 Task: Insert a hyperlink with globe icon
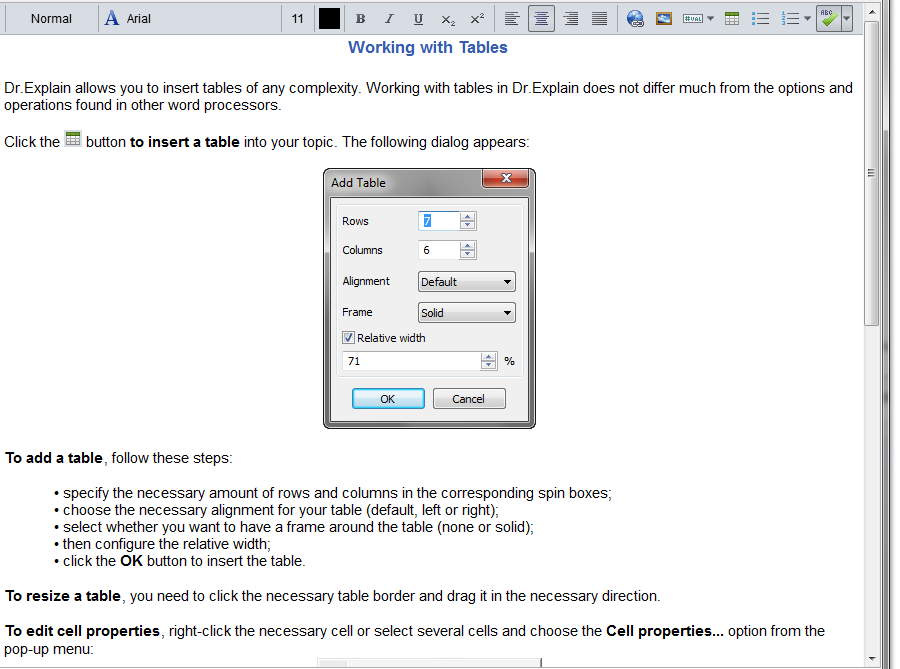(x=635, y=19)
